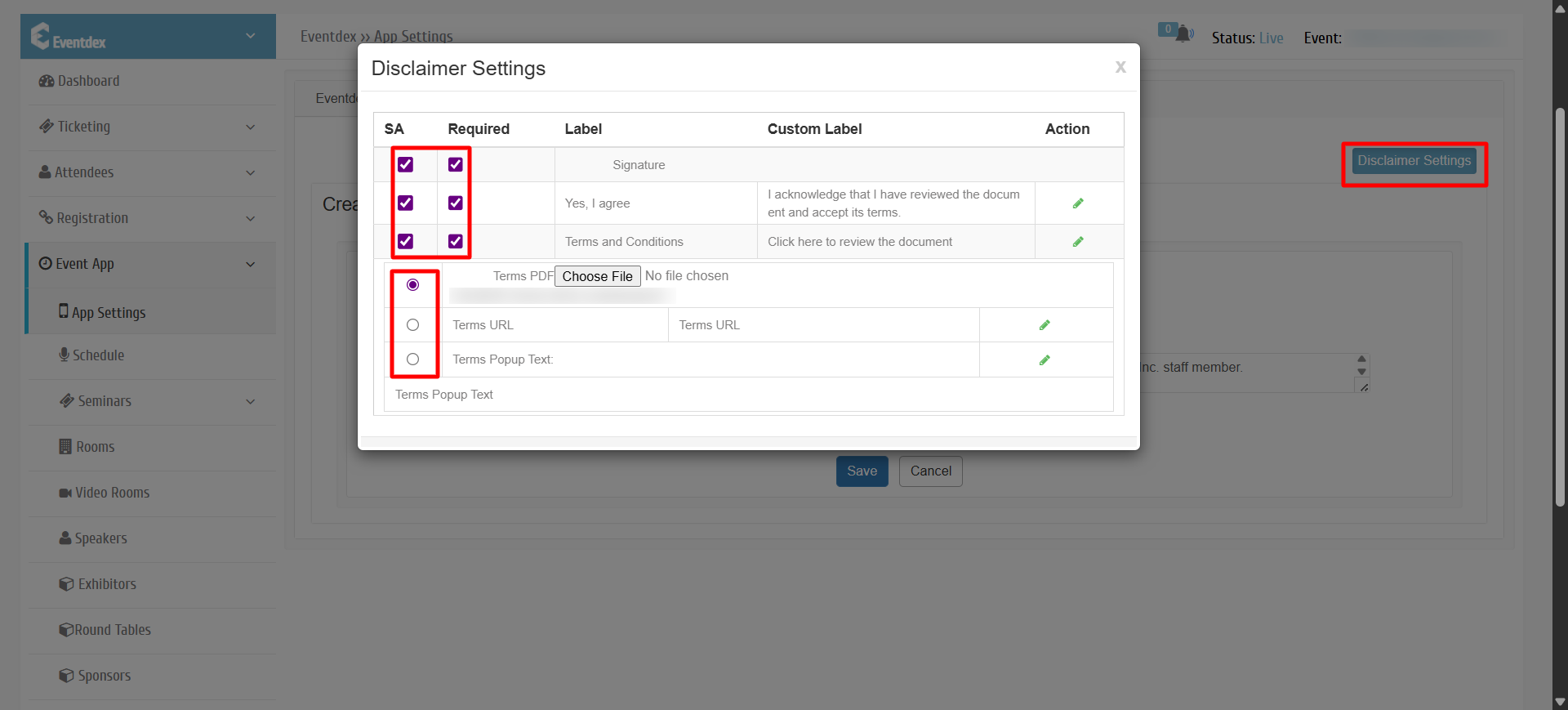Select the Terms Popup Text radio option
Viewport: 1568px width, 710px height.
point(413,359)
